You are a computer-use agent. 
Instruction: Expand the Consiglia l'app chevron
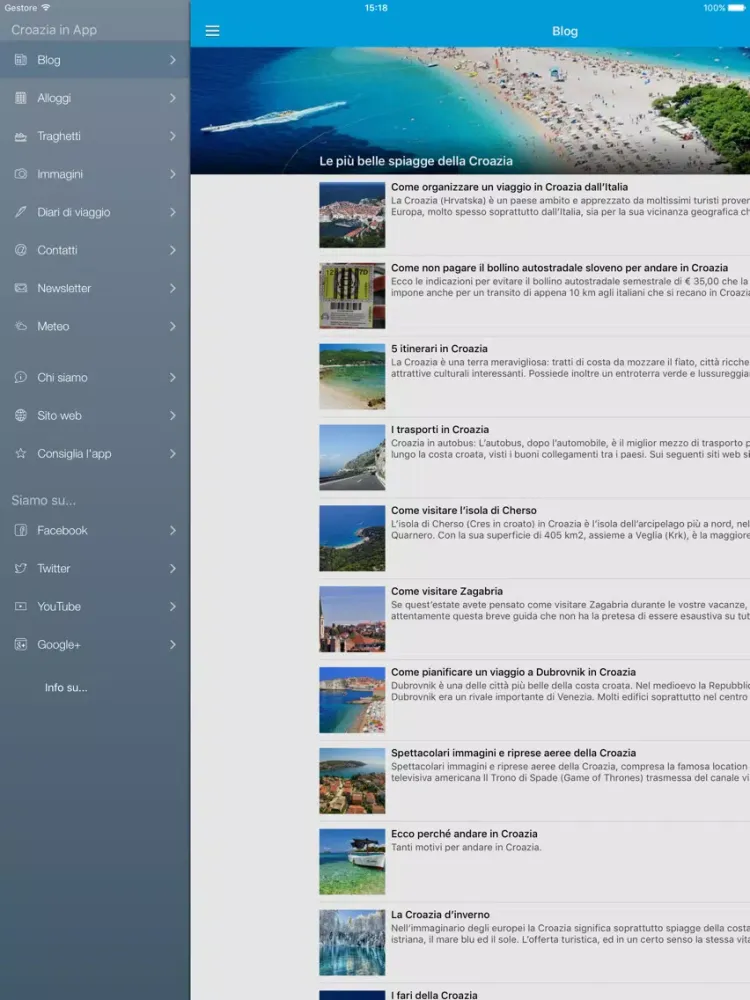[173, 453]
